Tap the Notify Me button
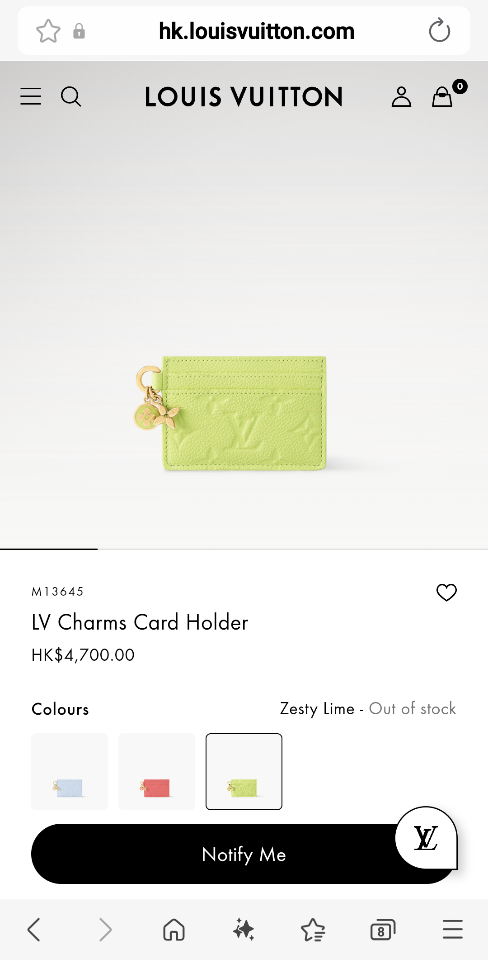Viewport: 488px width, 960px height. 244,854
